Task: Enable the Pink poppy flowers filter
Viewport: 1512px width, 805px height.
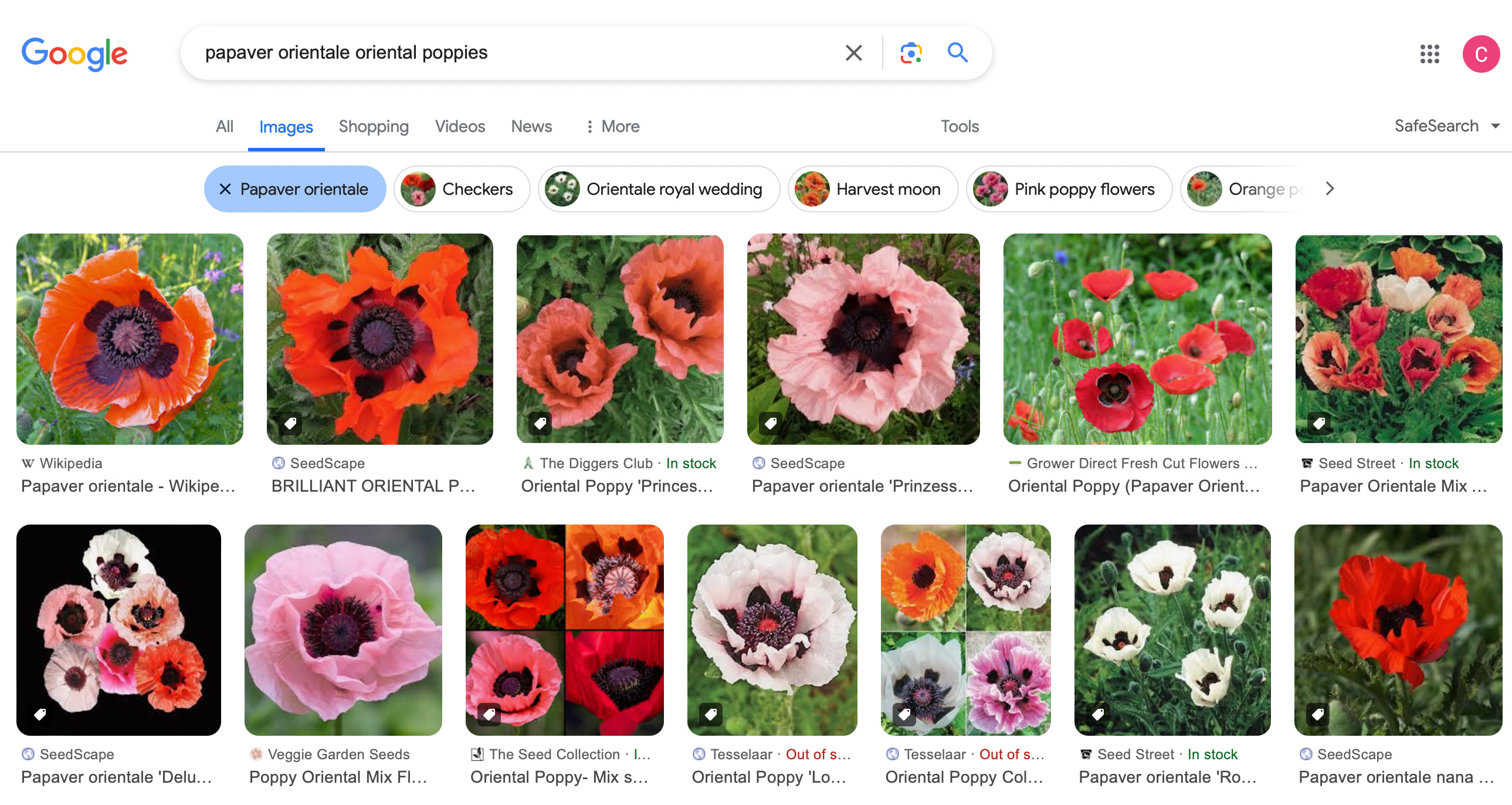Action: point(1068,189)
